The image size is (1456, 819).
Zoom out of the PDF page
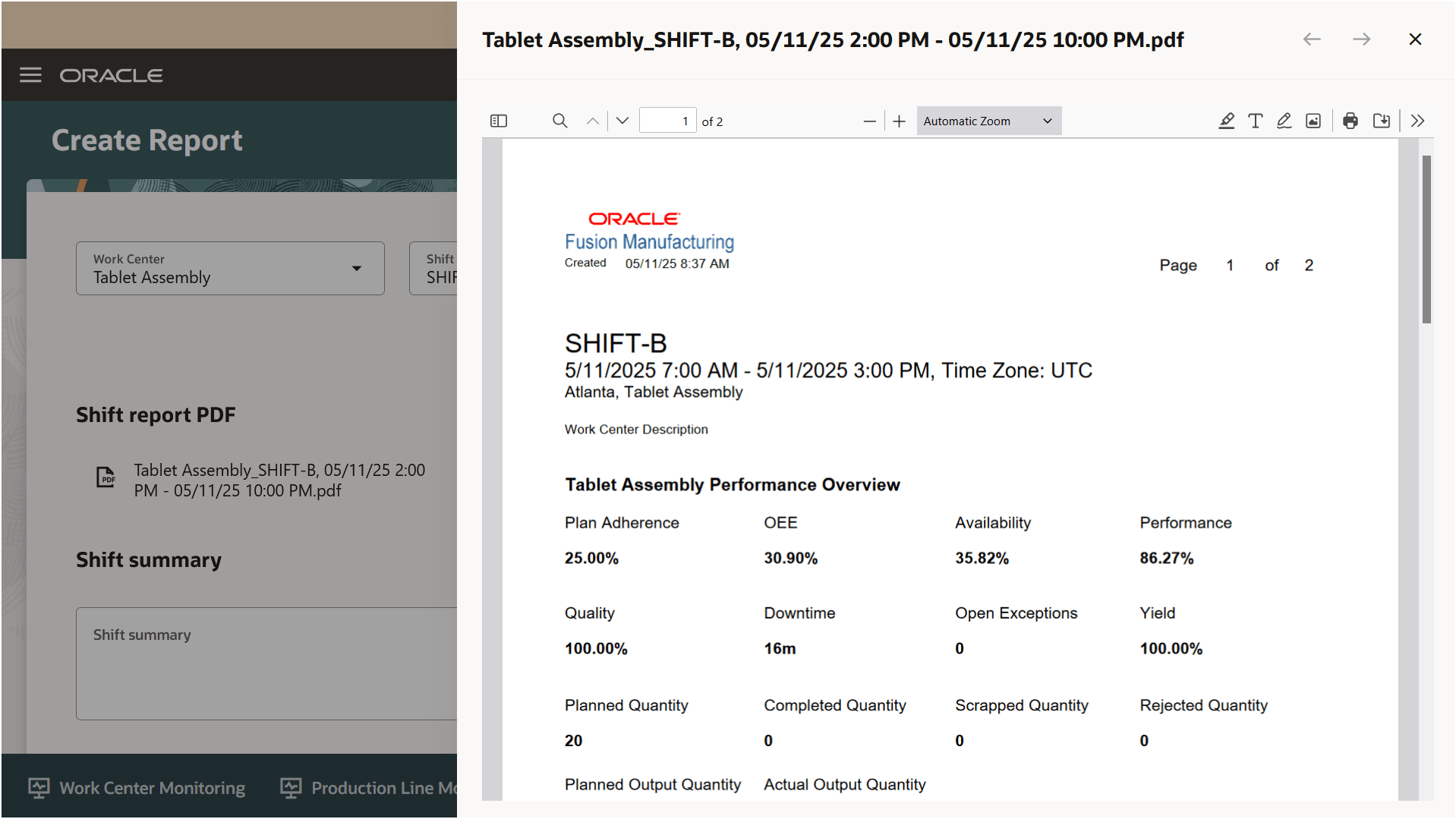(869, 120)
